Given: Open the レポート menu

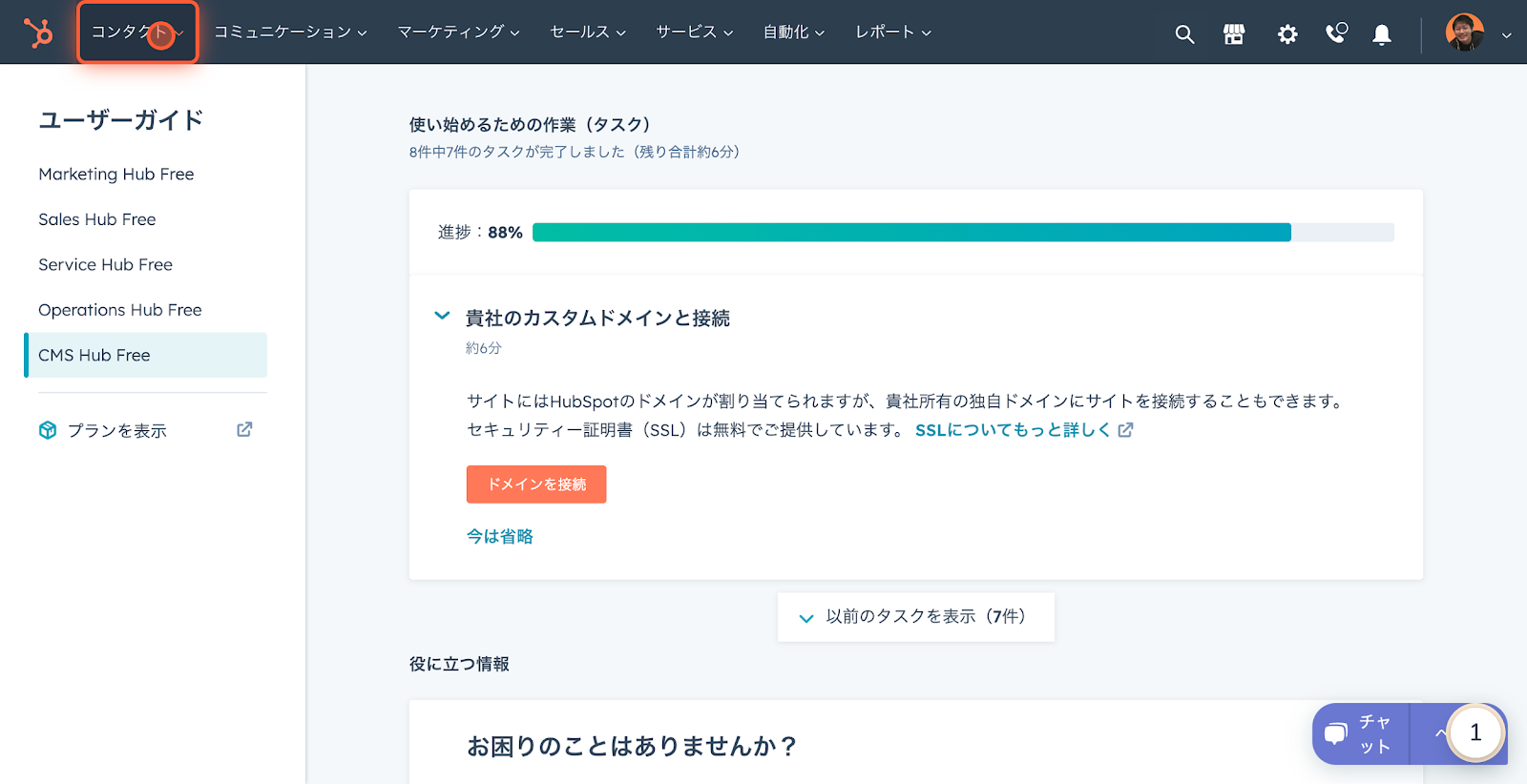Looking at the screenshot, I should click(x=892, y=32).
